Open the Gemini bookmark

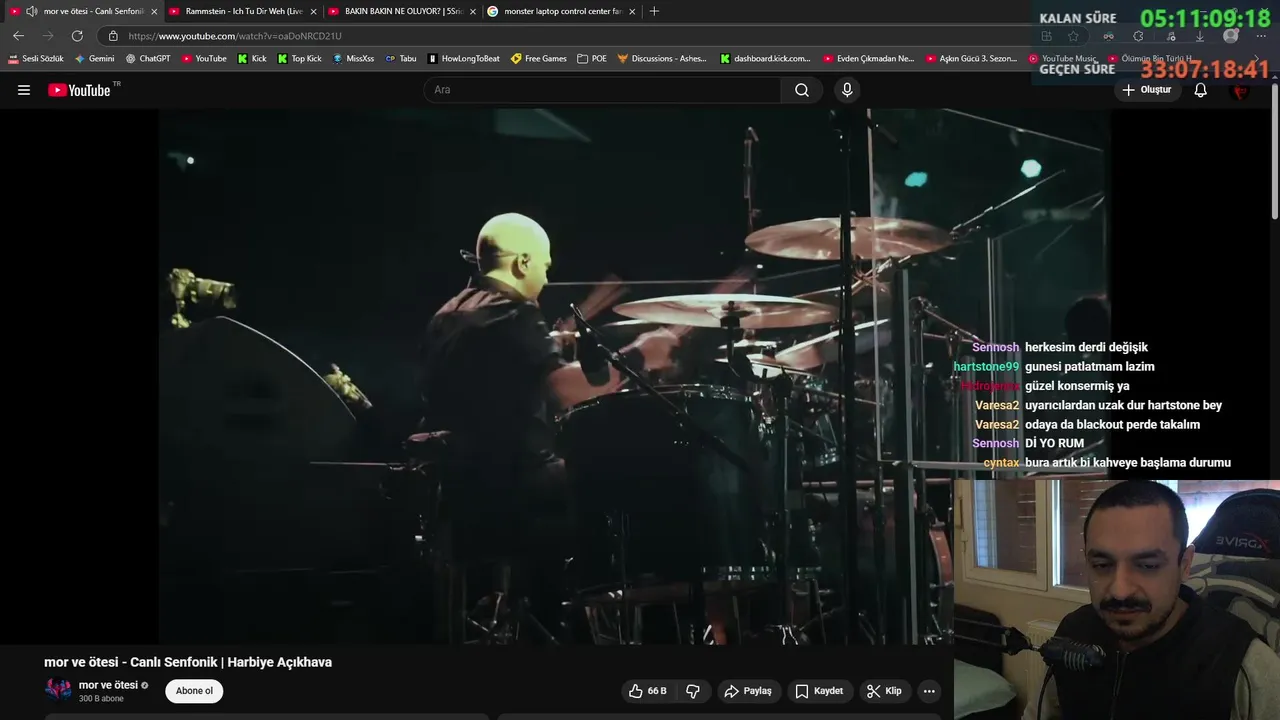(95, 59)
